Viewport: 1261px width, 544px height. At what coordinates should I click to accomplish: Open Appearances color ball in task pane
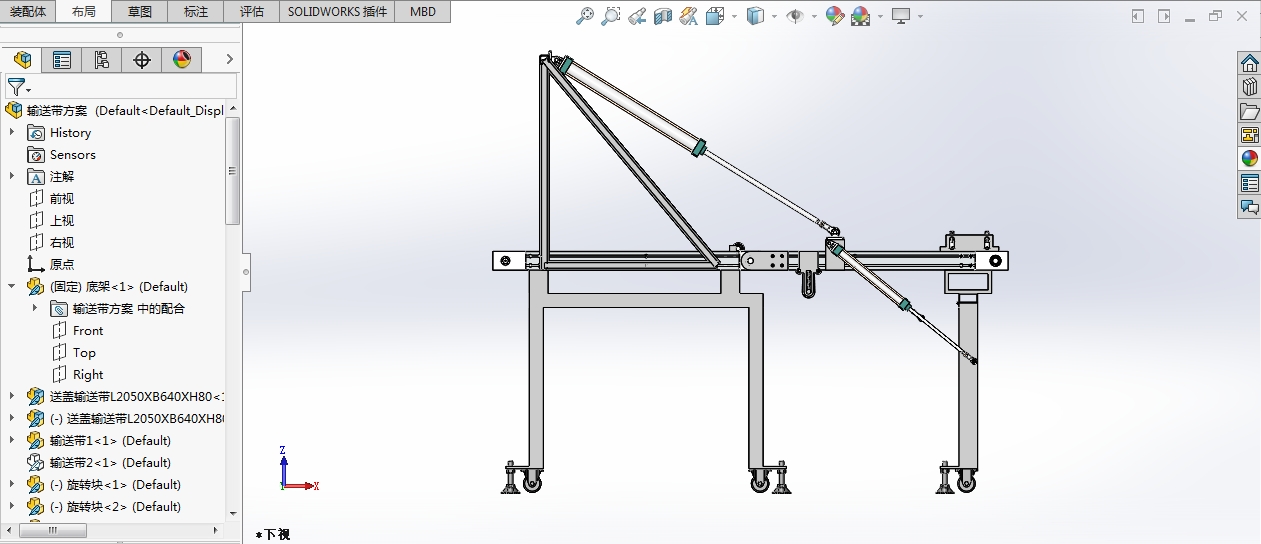(x=1250, y=159)
